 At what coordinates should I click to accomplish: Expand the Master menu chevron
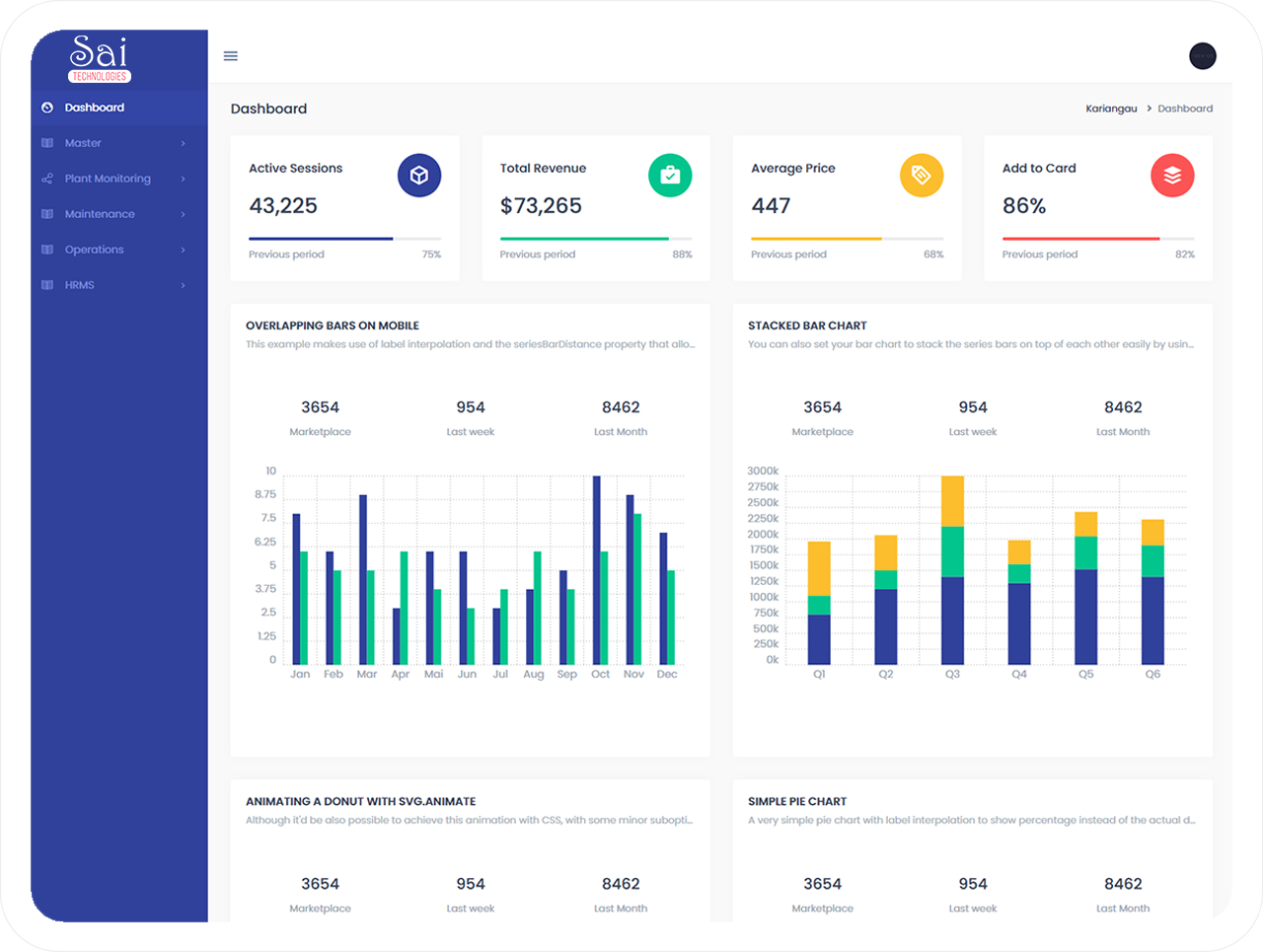pyautogui.click(x=184, y=143)
